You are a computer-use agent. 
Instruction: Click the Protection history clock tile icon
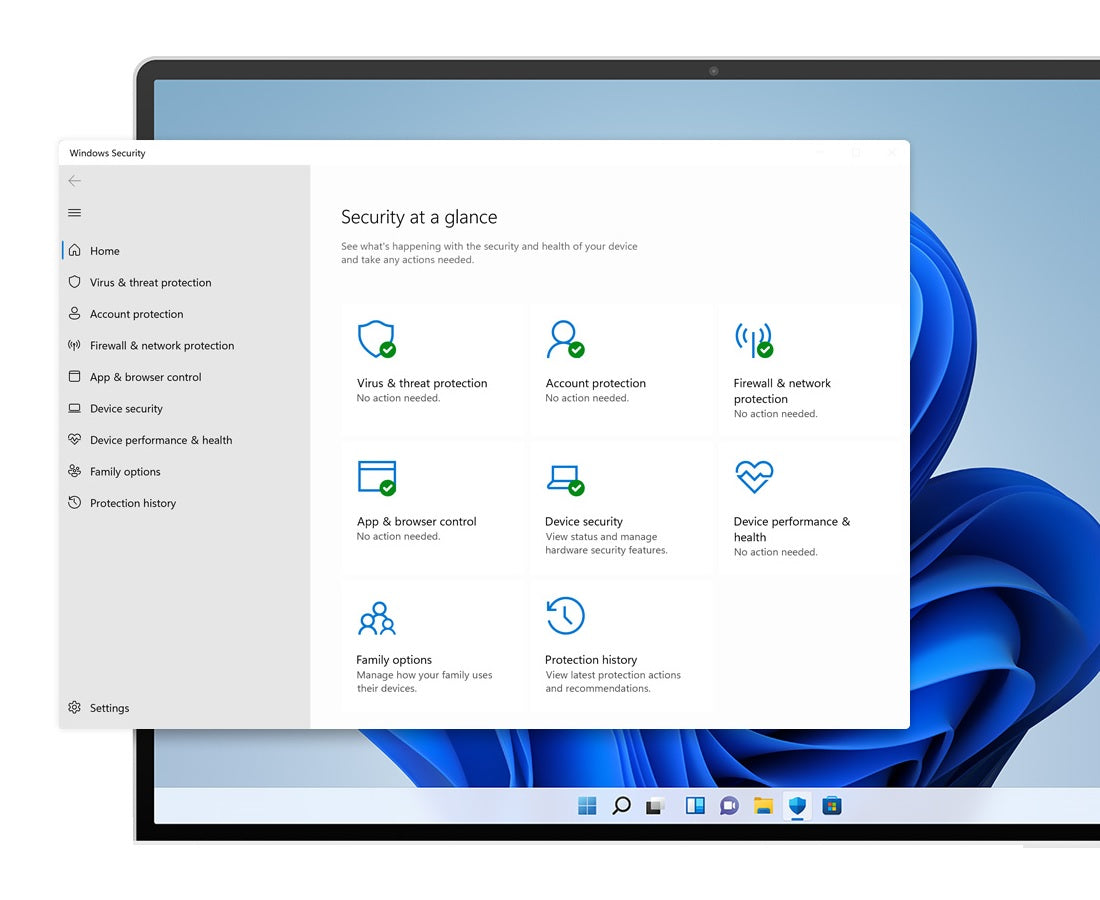(x=565, y=616)
